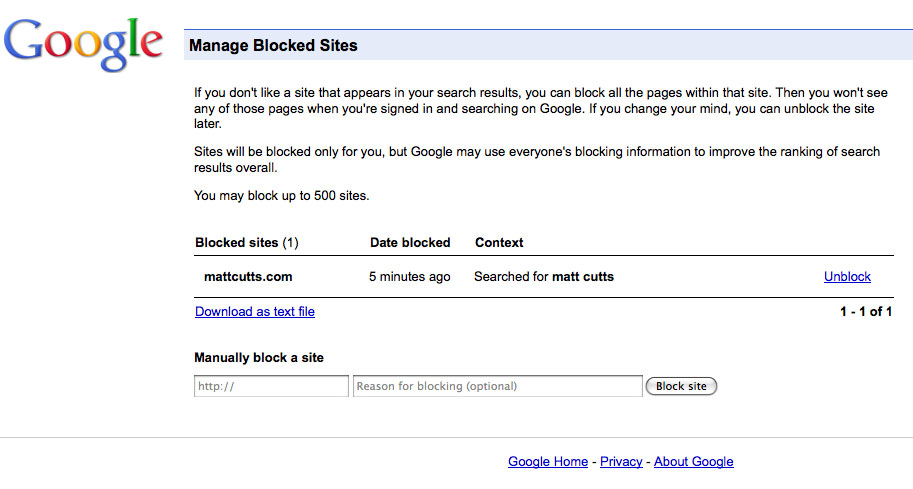
Task: Click the Block site button
Action: (x=681, y=386)
